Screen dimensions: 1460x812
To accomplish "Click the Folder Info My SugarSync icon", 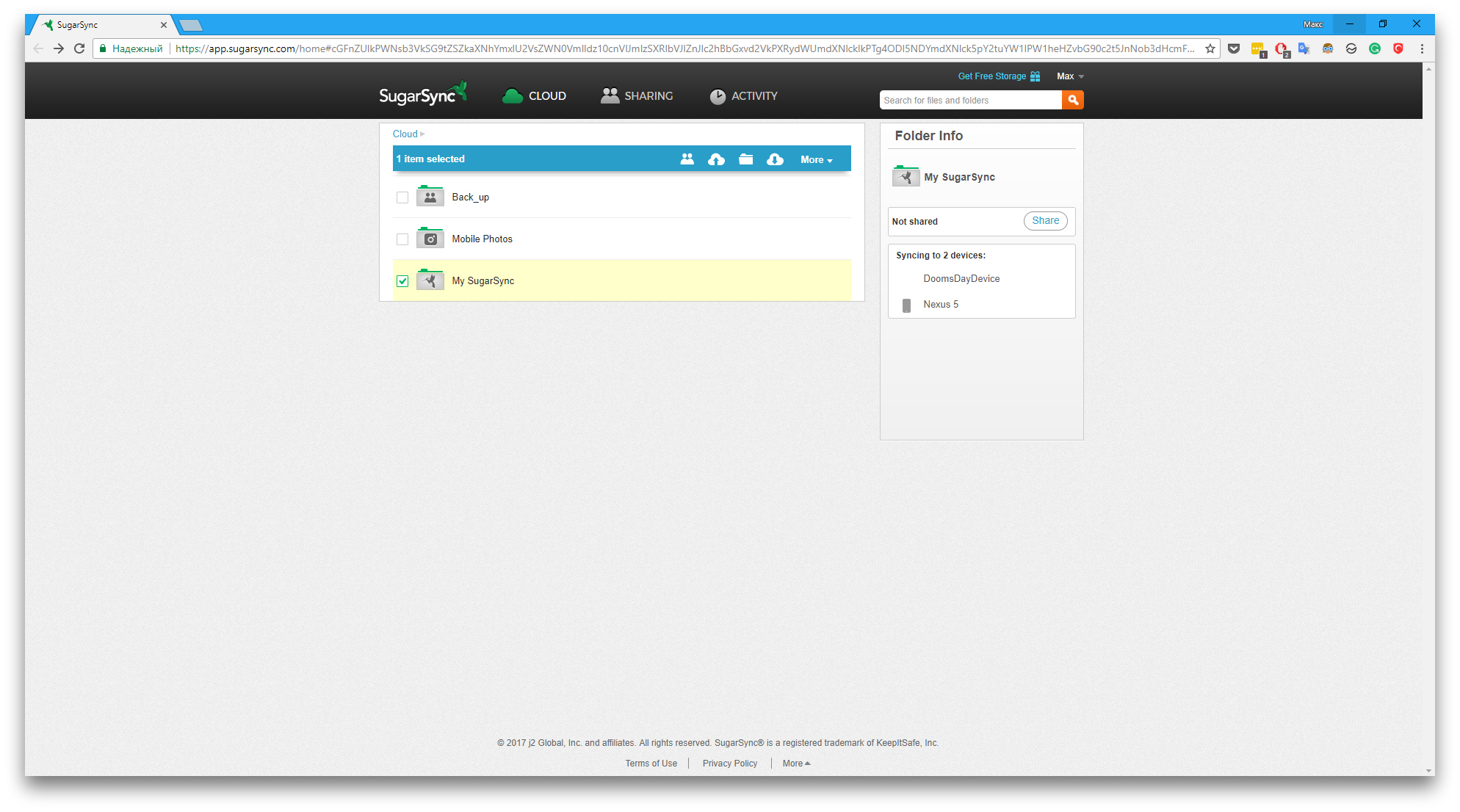I will tap(906, 177).
